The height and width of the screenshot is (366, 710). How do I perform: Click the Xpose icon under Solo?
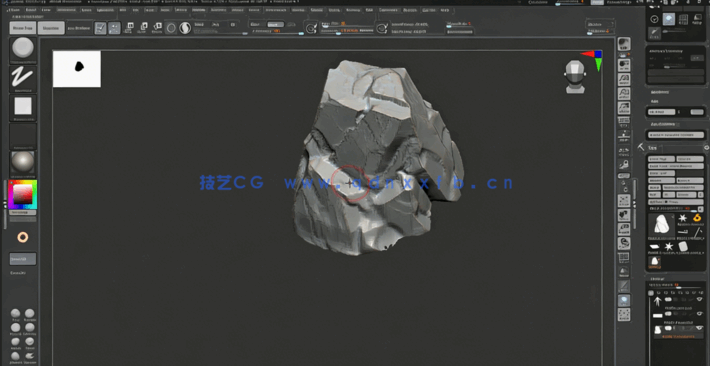(x=624, y=315)
